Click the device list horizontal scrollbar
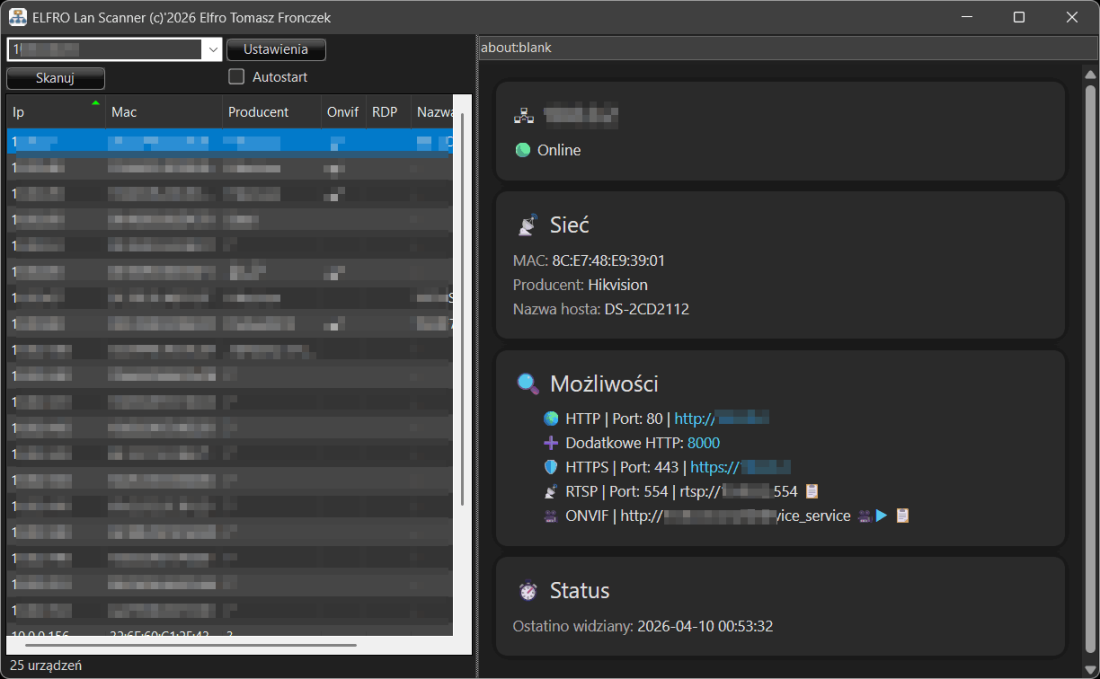Image resolution: width=1100 pixels, height=679 pixels. click(190, 645)
